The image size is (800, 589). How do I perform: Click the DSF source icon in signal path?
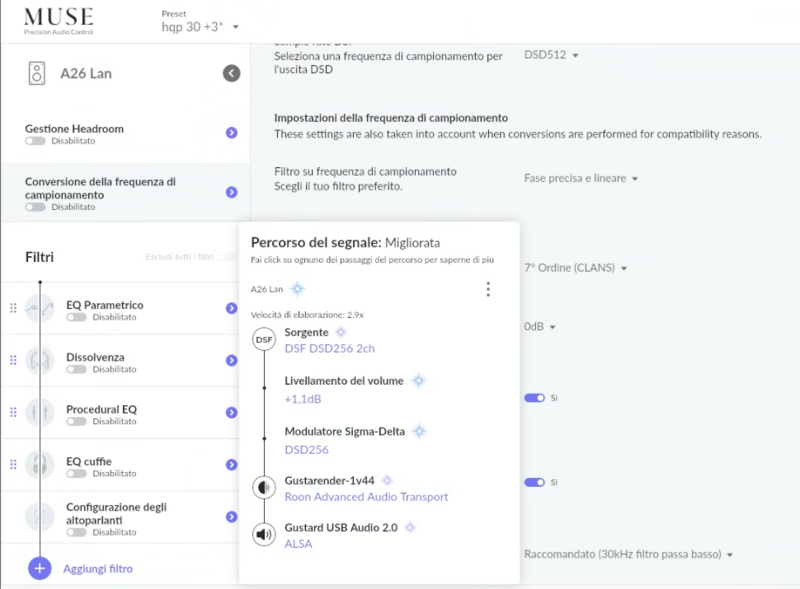[263, 339]
